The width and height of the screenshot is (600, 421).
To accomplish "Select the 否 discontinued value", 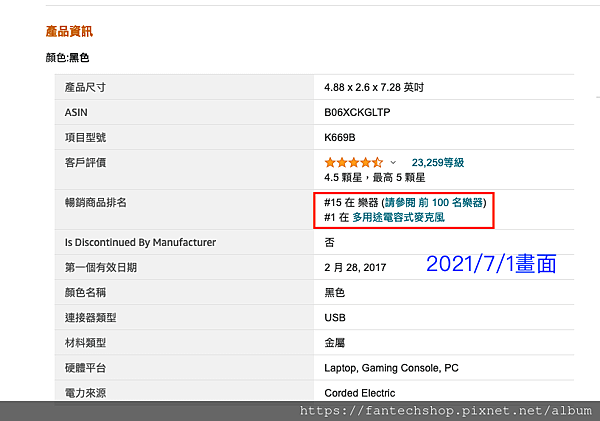I will click(329, 243).
